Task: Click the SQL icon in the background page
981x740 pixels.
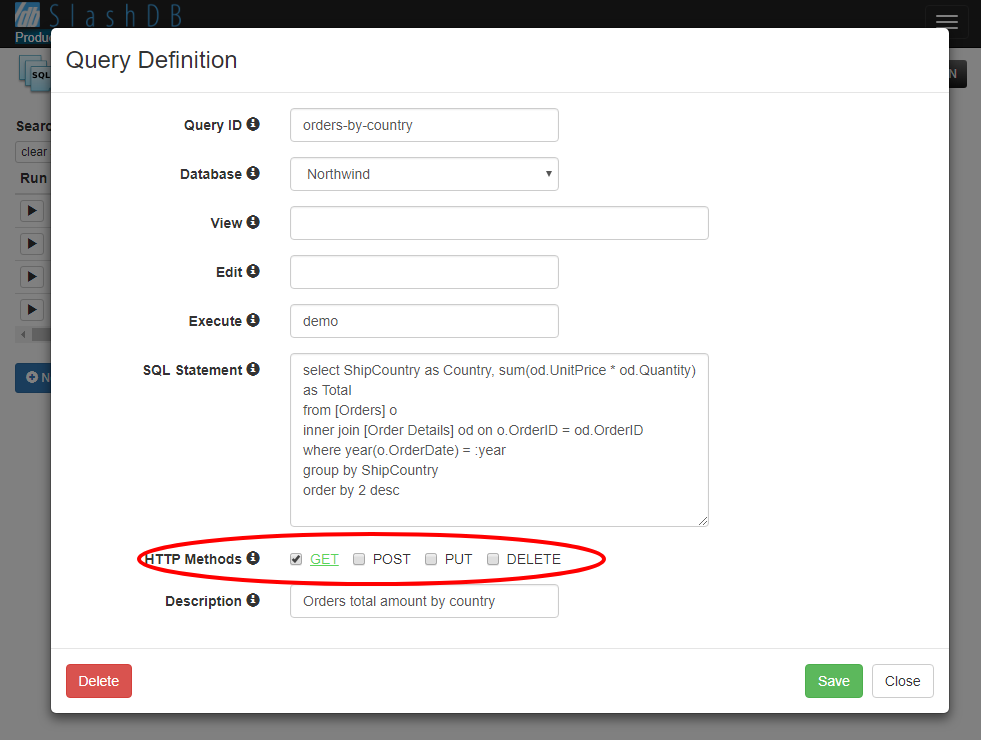Action: tap(34, 74)
